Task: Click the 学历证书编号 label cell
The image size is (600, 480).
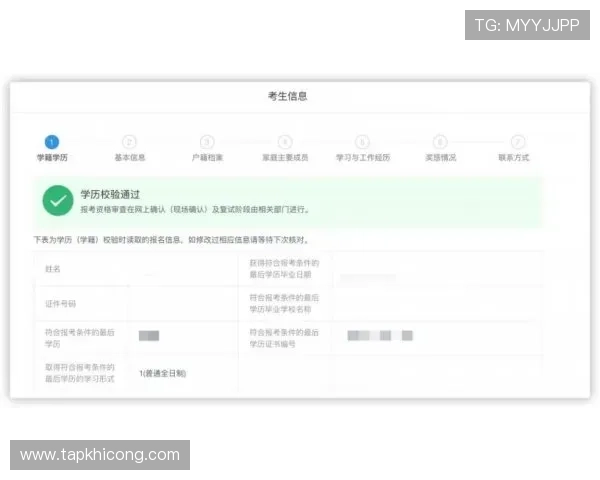Action: (284, 338)
